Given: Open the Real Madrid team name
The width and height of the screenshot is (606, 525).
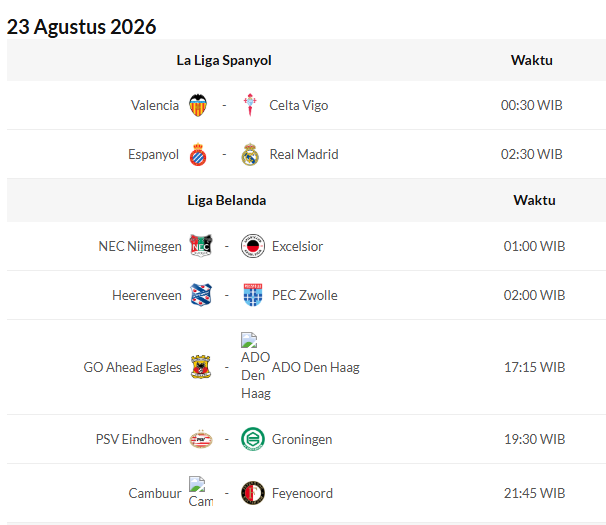Looking at the screenshot, I should (304, 154).
